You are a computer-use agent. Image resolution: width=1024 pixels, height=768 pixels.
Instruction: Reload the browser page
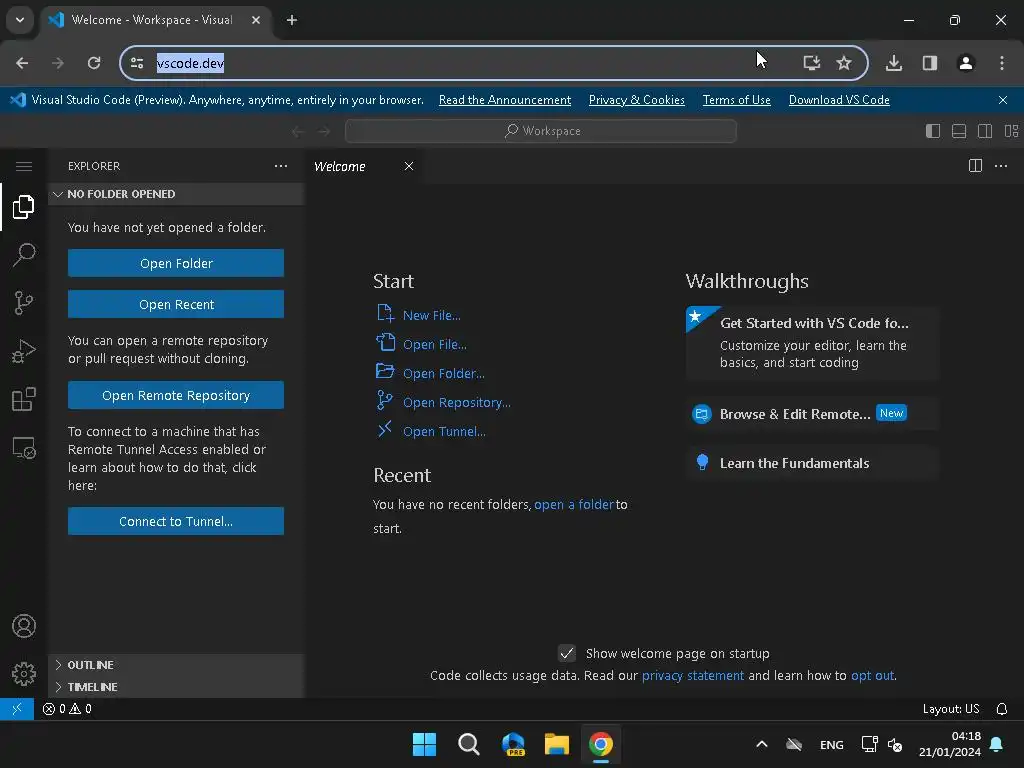[x=94, y=63]
